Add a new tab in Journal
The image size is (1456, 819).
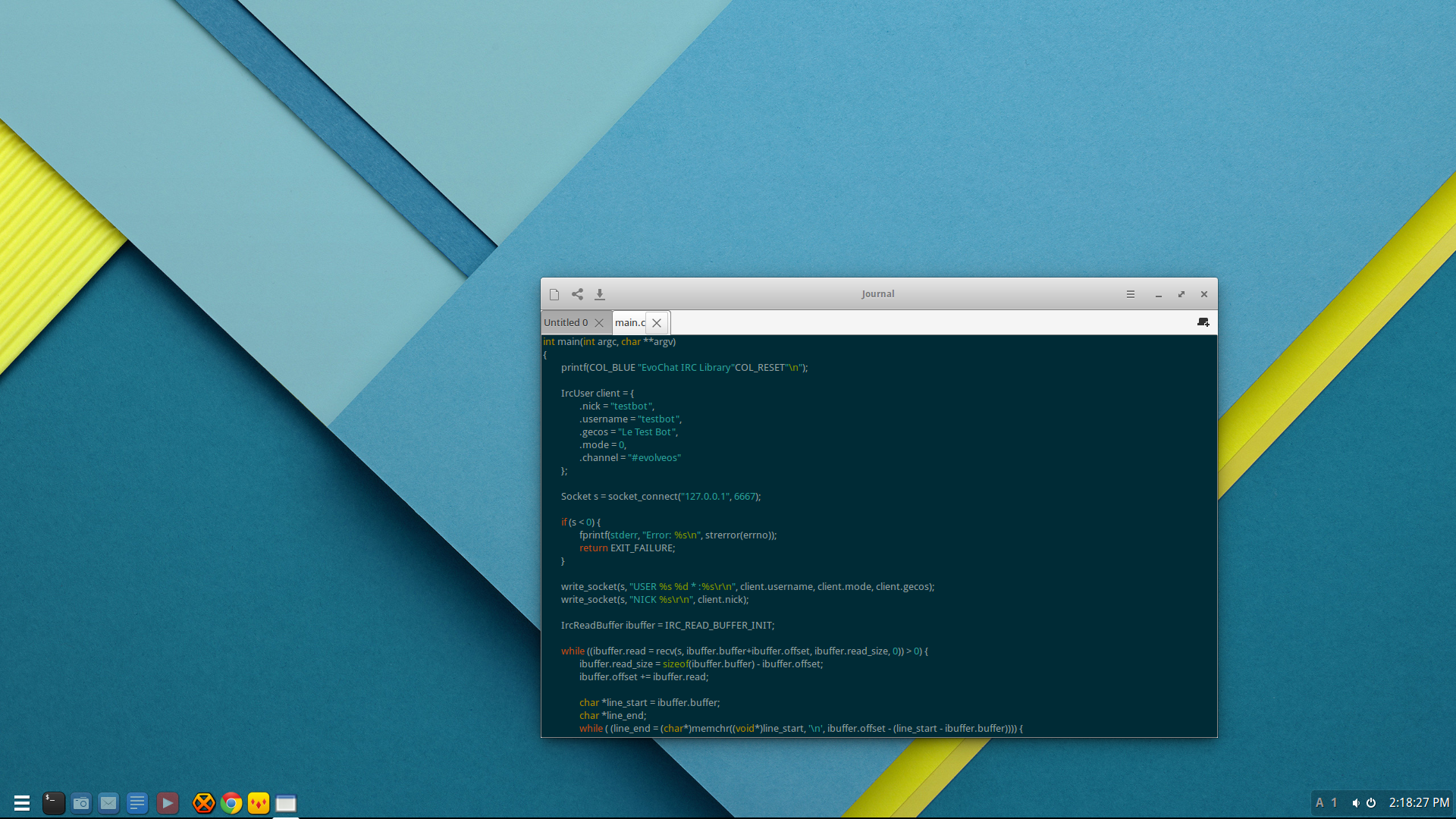pos(1203,322)
